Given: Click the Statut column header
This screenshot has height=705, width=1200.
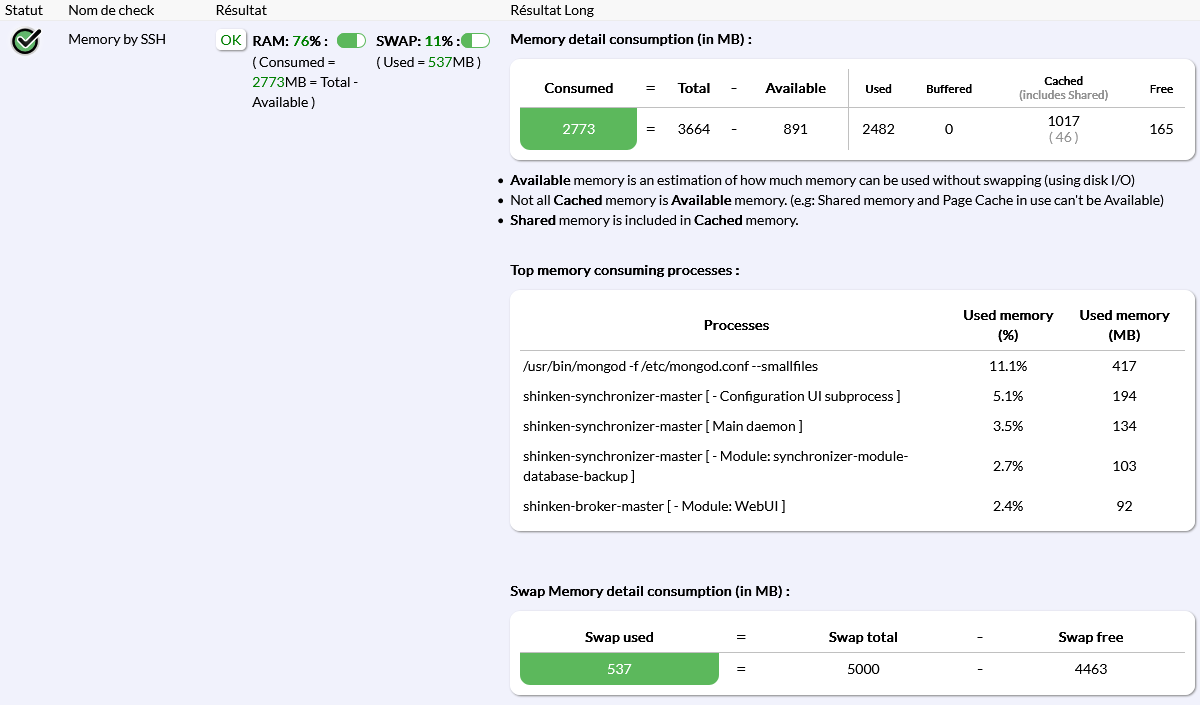Looking at the screenshot, I should pyautogui.click(x=22, y=10).
